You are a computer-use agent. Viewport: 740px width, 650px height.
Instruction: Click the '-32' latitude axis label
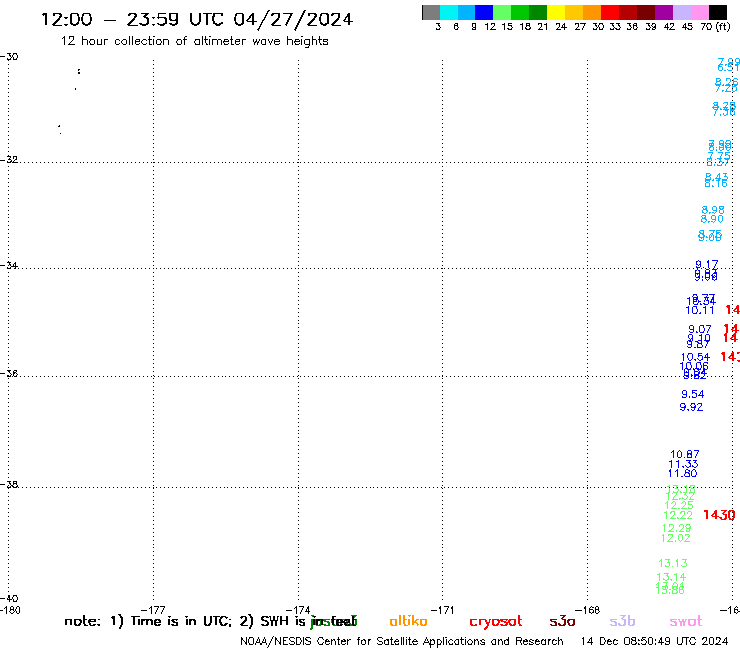[x=9, y=160]
